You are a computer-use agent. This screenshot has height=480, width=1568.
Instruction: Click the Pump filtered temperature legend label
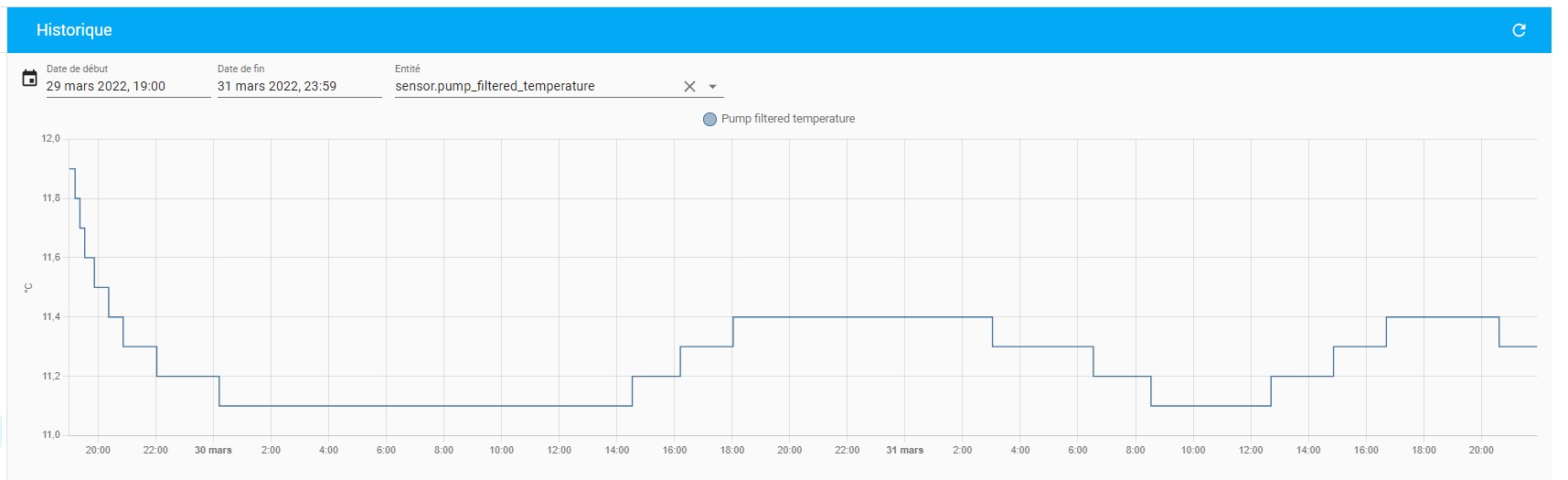click(788, 119)
